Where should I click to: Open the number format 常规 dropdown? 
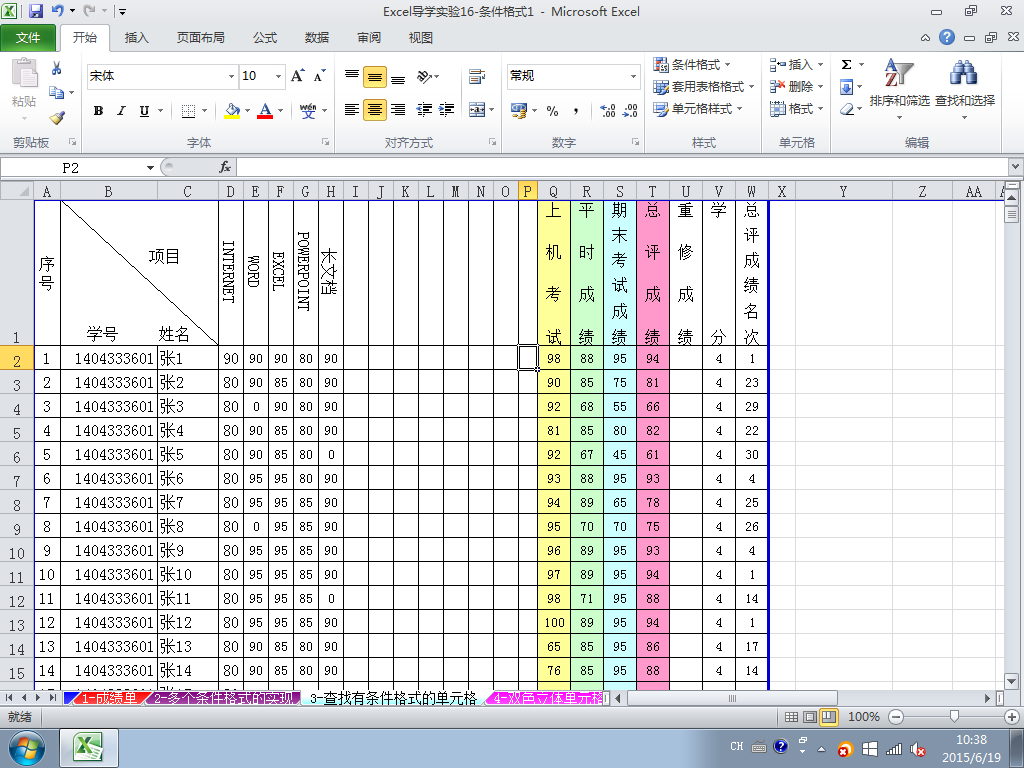tap(633, 76)
